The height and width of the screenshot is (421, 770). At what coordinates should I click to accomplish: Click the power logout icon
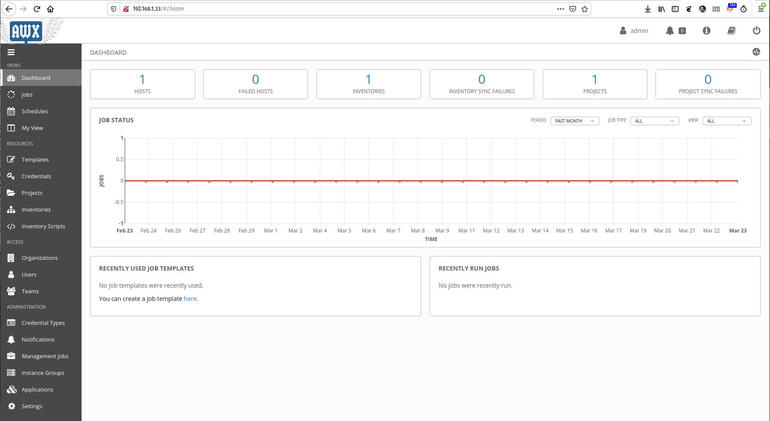click(756, 31)
